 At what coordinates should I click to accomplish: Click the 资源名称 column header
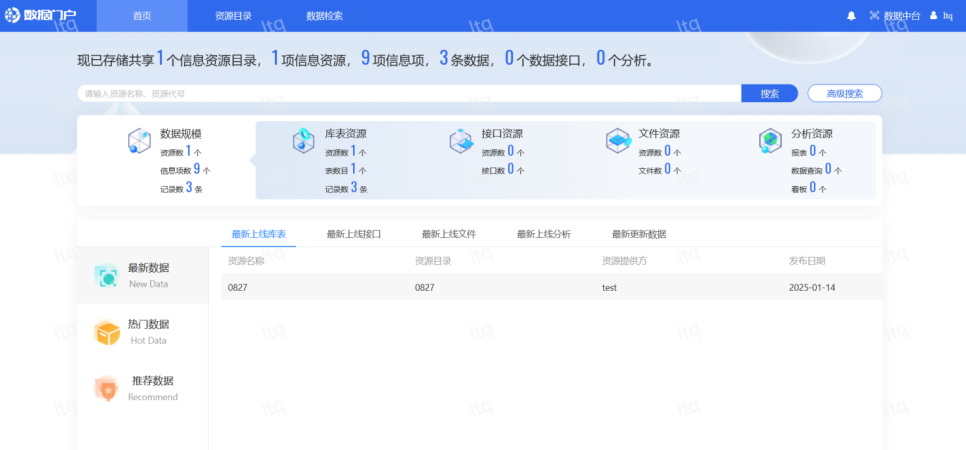coord(246,261)
